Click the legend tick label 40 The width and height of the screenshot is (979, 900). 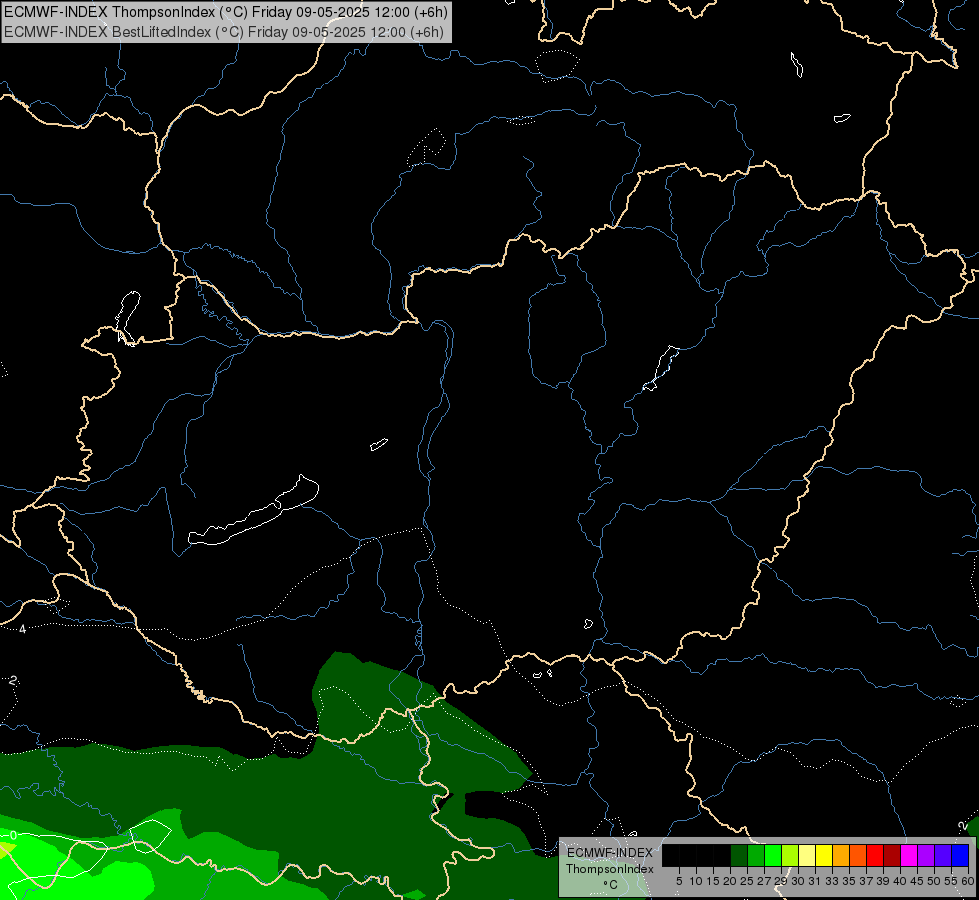point(900,881)
